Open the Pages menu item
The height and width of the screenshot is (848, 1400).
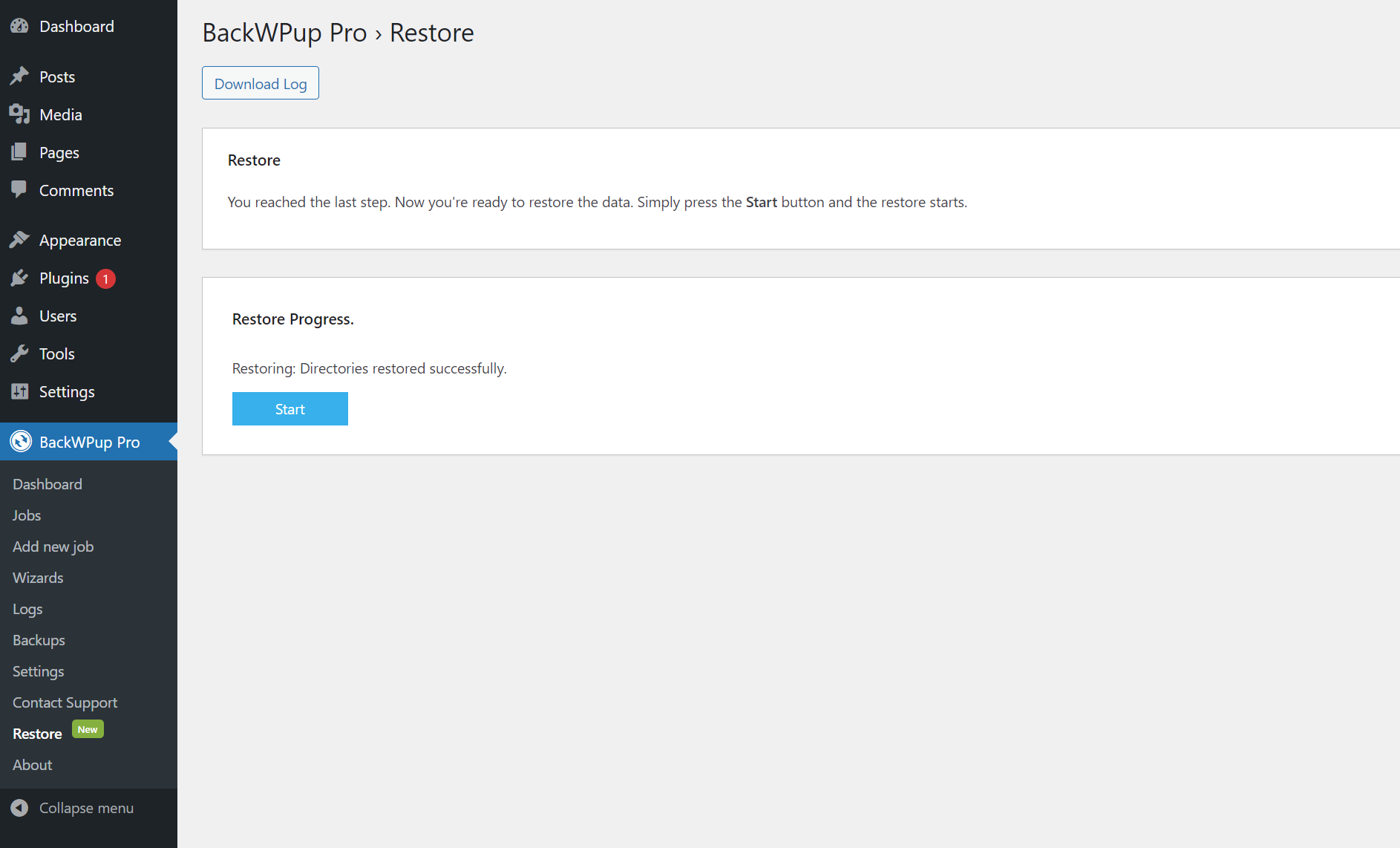[x=89, y=152]
